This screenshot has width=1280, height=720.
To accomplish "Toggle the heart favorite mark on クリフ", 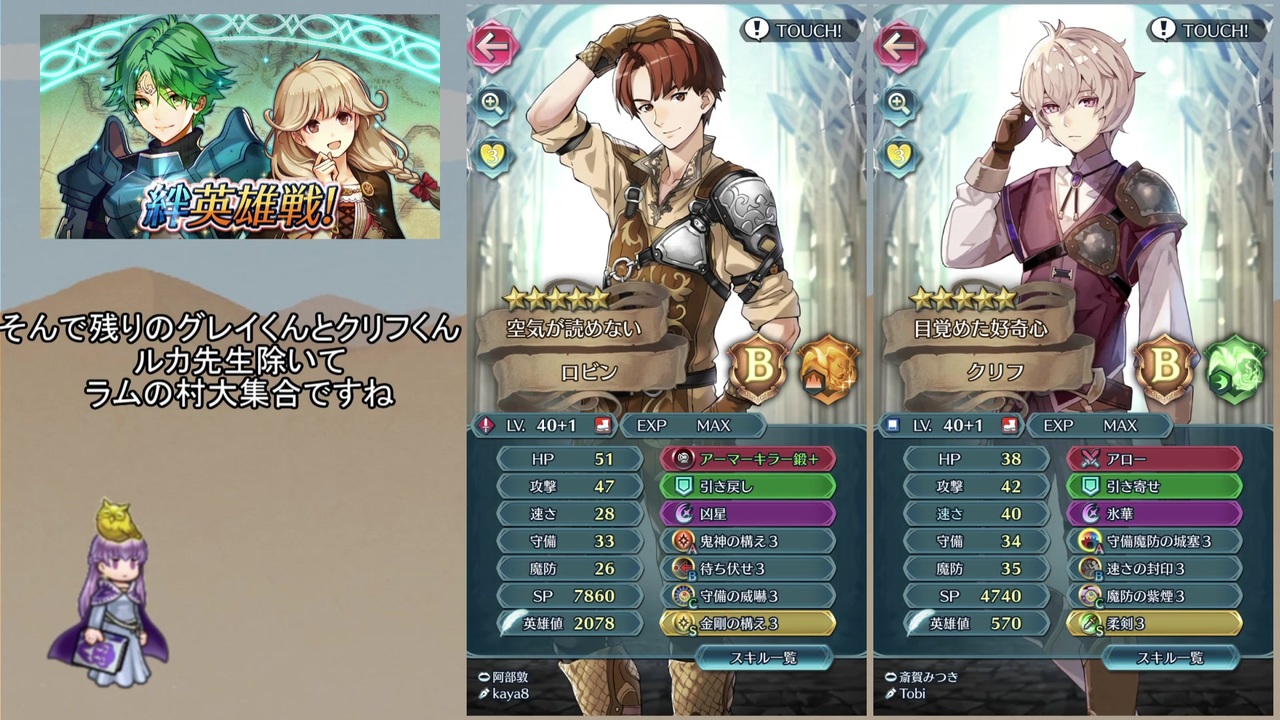I will pyautogui.click(x=898, y=155).
